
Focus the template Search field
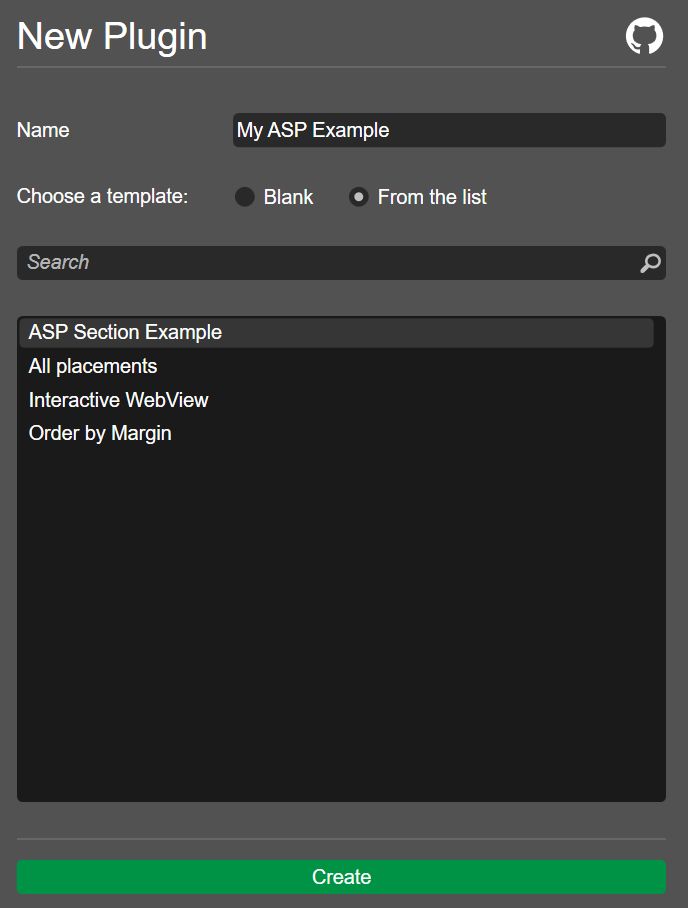341,263
